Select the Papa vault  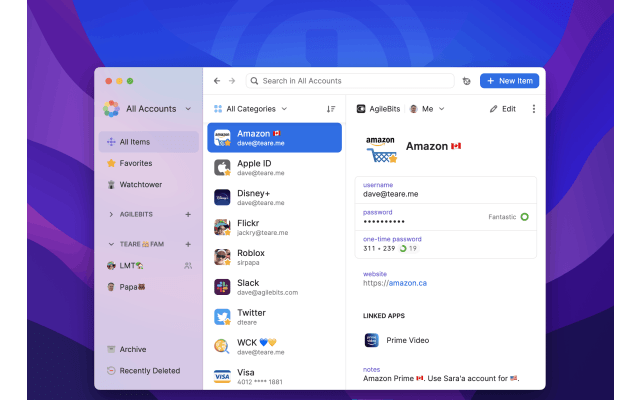click(149, 287)
